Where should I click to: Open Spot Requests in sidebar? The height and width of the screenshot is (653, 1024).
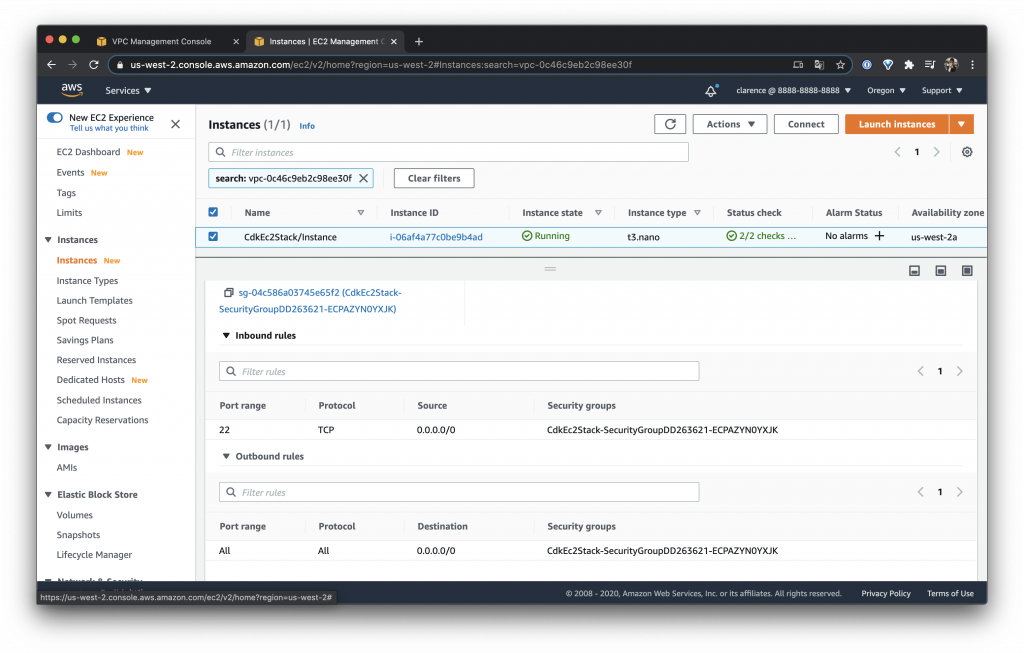86,321
